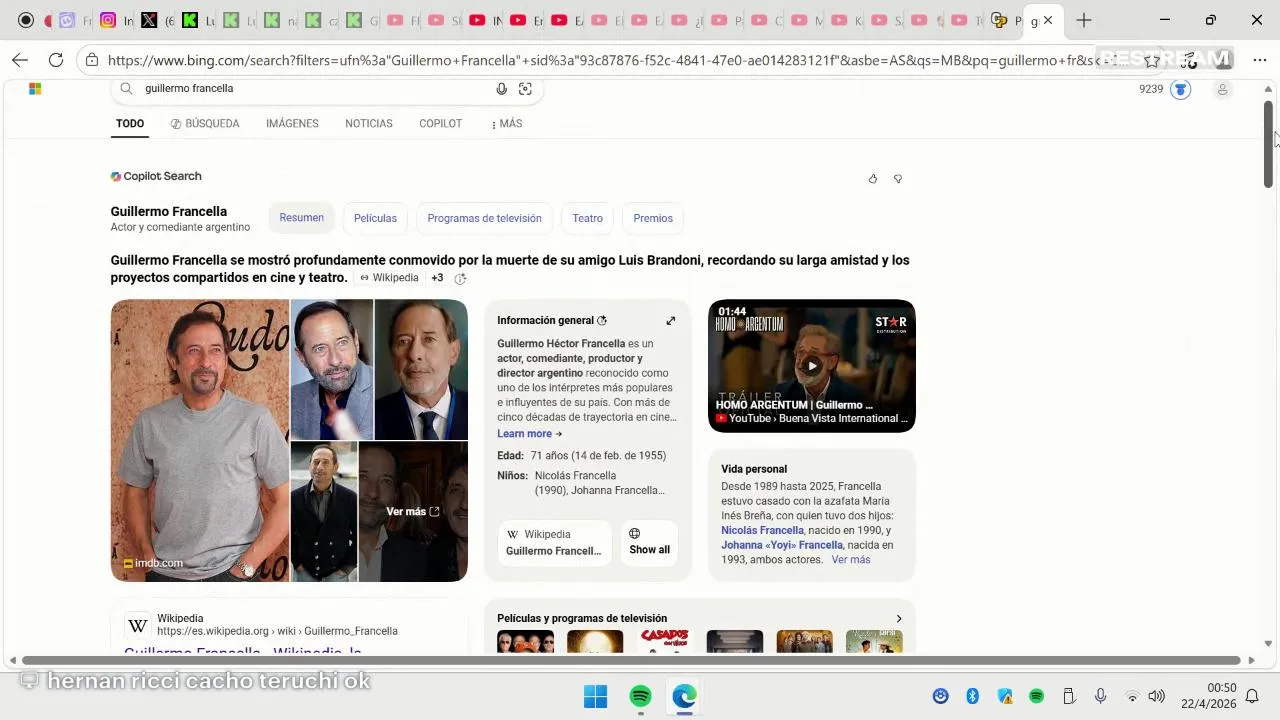
Task: Switch to the X (Twitter) browser tab
Action: [149, 20]
